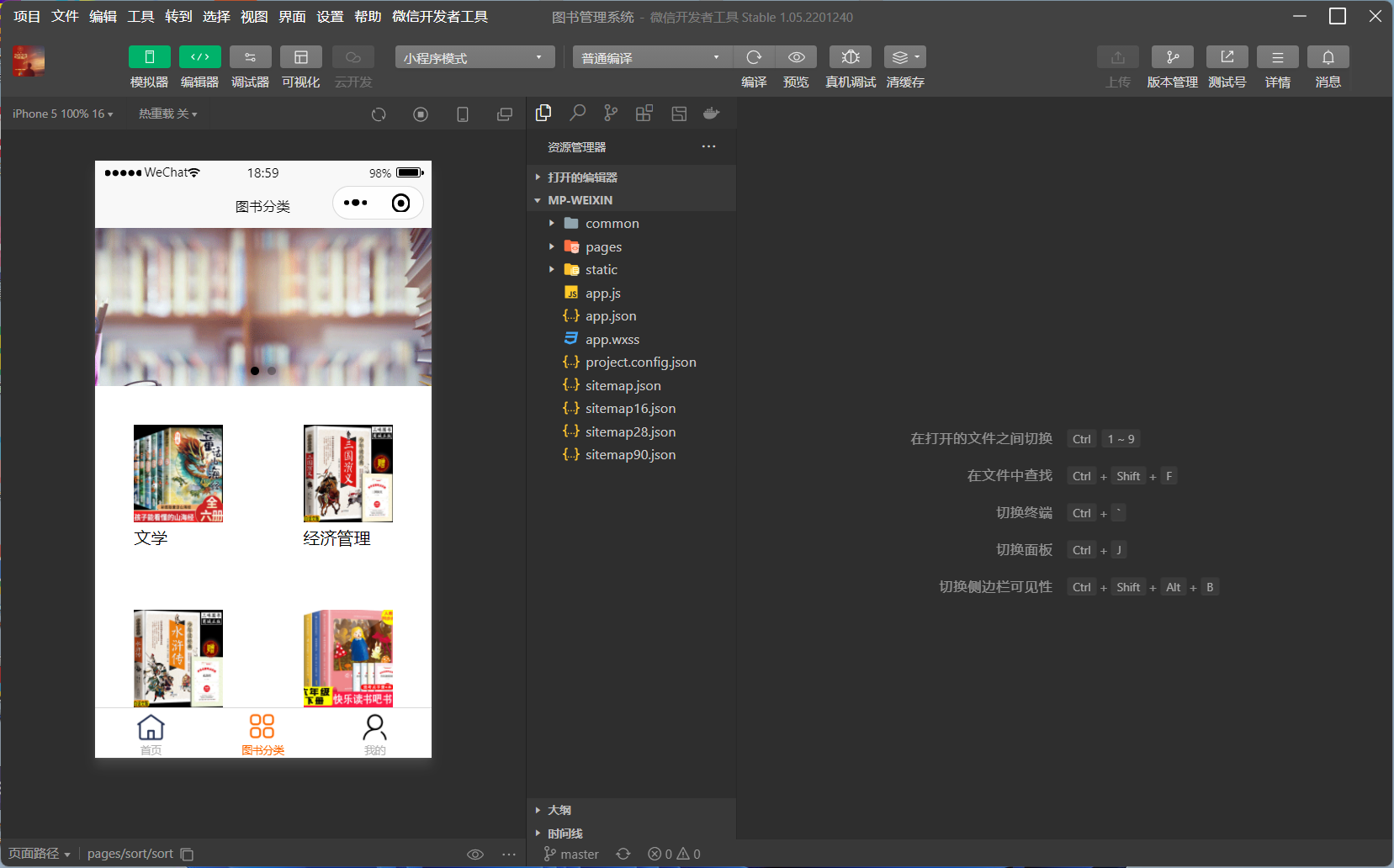Expand the static folder

coord(632,269)
